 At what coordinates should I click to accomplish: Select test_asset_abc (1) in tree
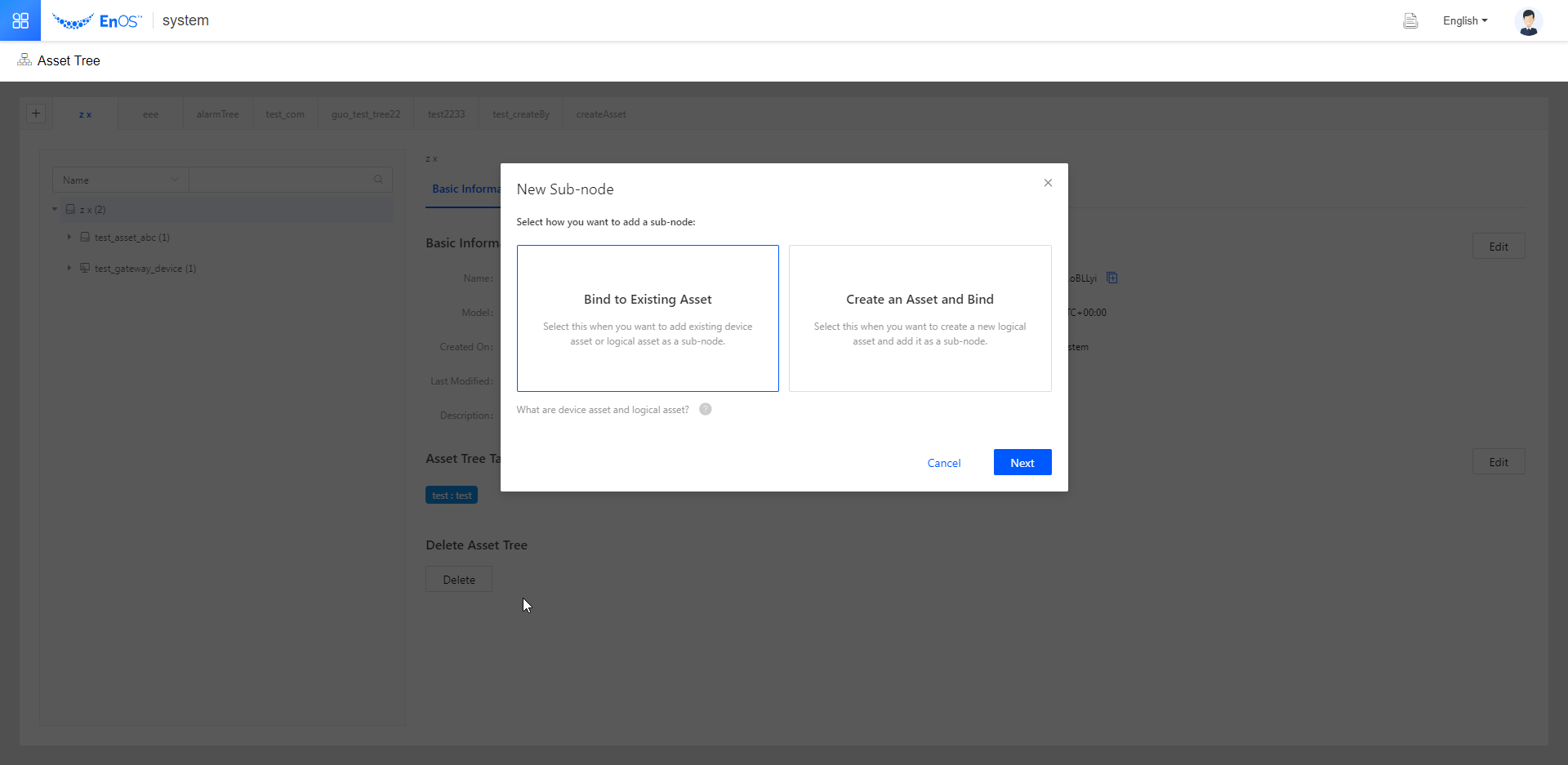pos(131,238)
